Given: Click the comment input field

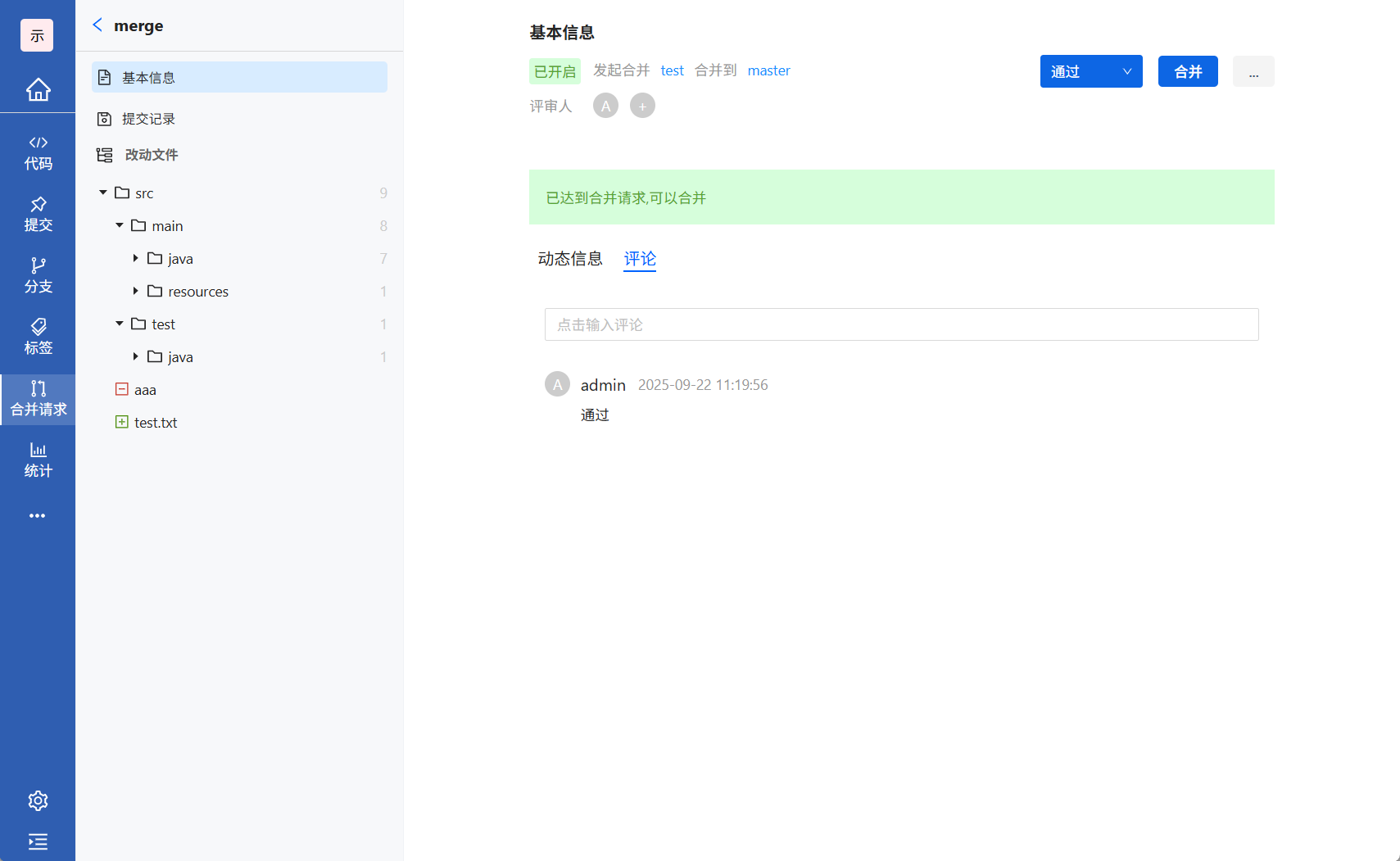Looking at the screenshot, I should click(901, 324).
